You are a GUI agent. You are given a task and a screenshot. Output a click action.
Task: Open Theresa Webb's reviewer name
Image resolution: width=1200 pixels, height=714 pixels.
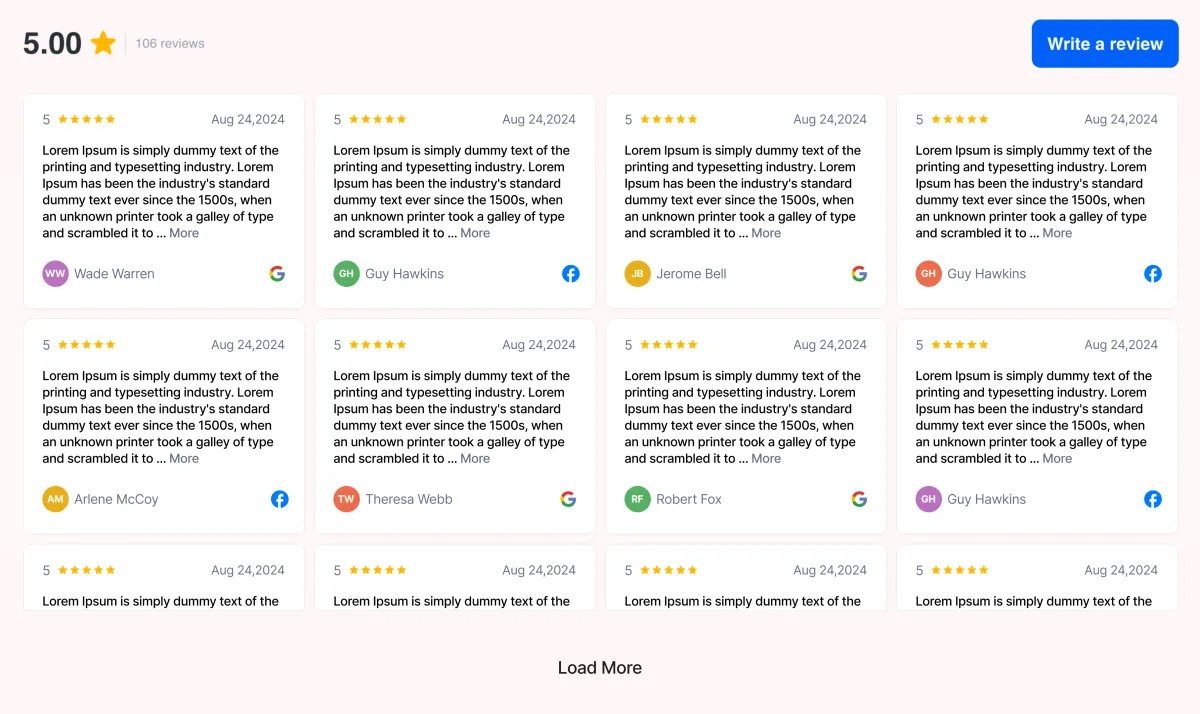click(x=409, y=499)
